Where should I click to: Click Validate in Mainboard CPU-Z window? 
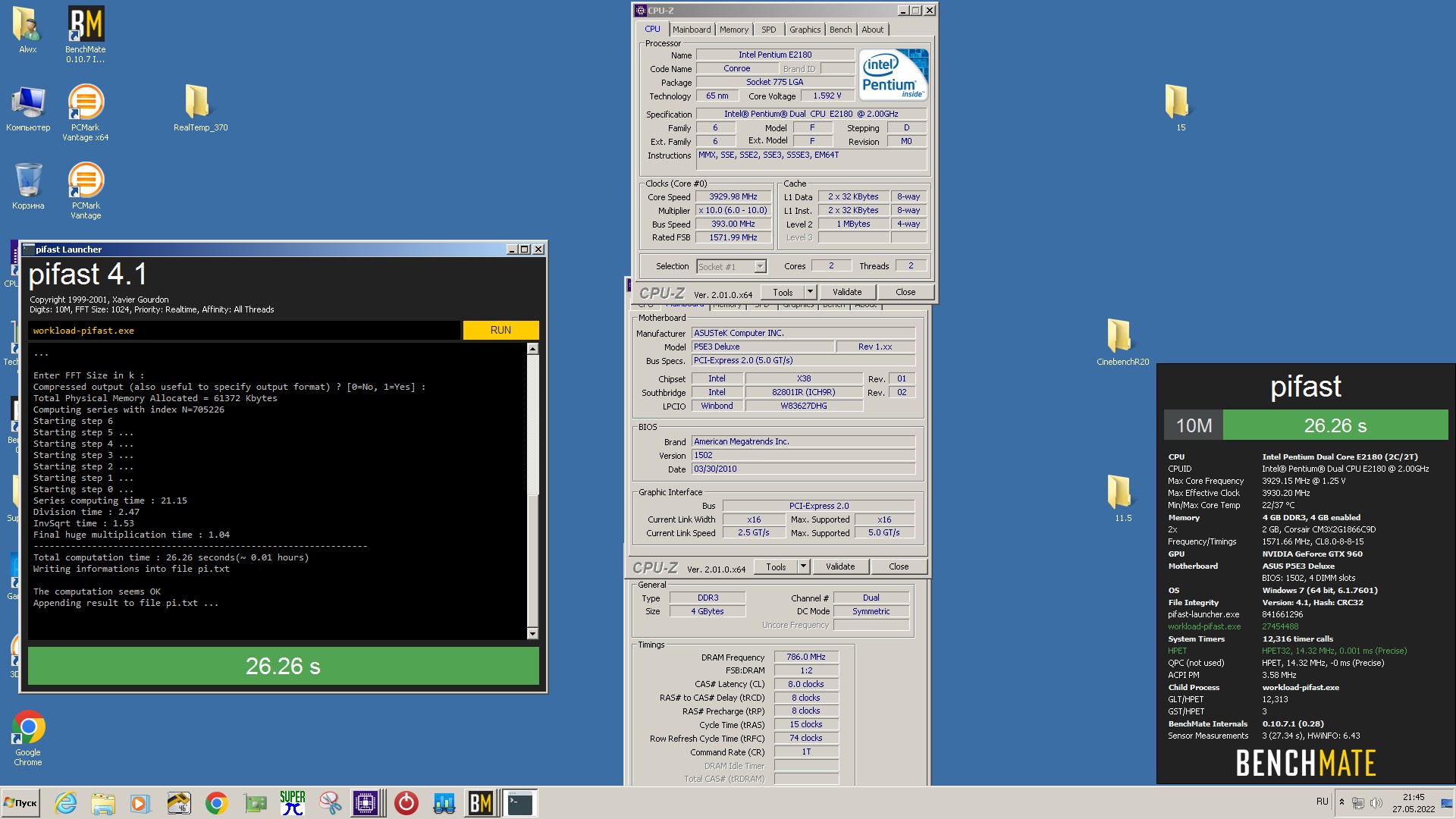pyautogui.click(x=840, y=566)
